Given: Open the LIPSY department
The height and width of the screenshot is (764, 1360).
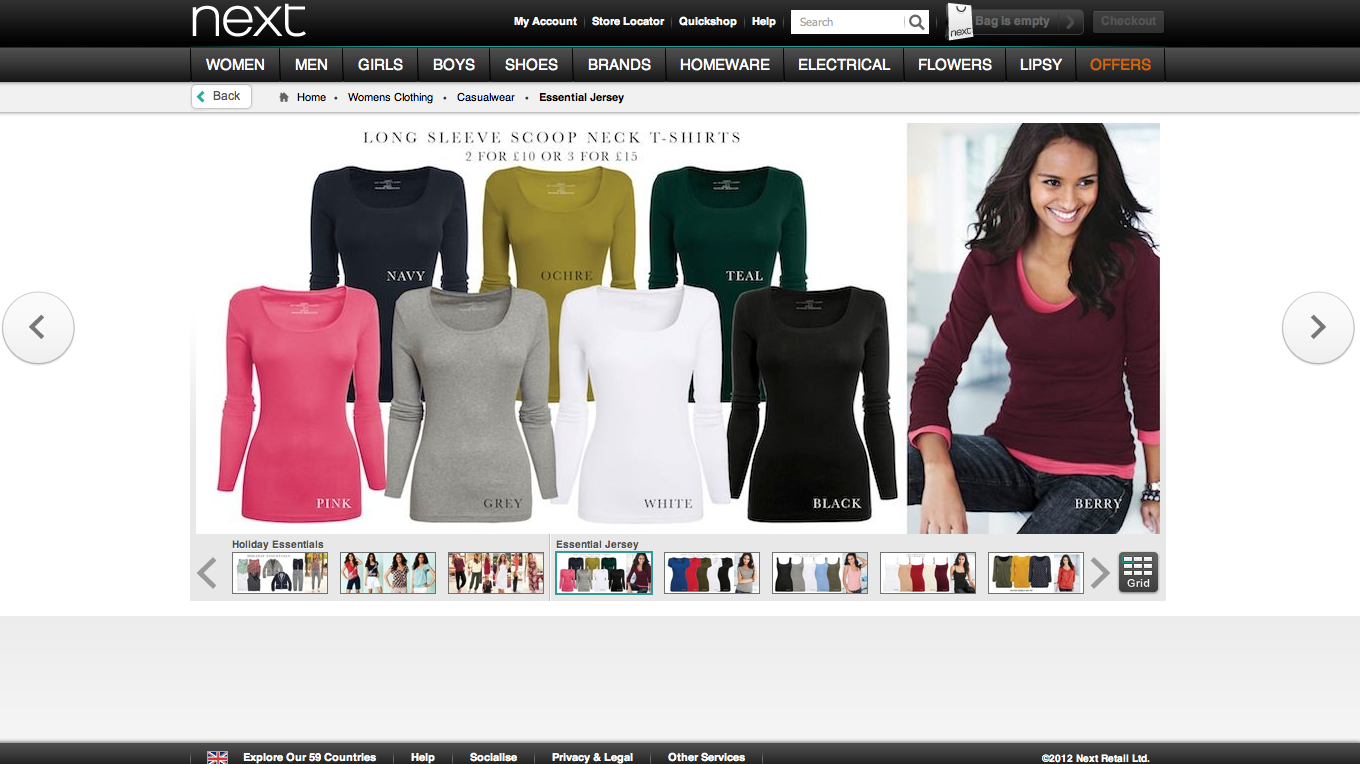Looking at the screenshot, I should point(1040,64).
